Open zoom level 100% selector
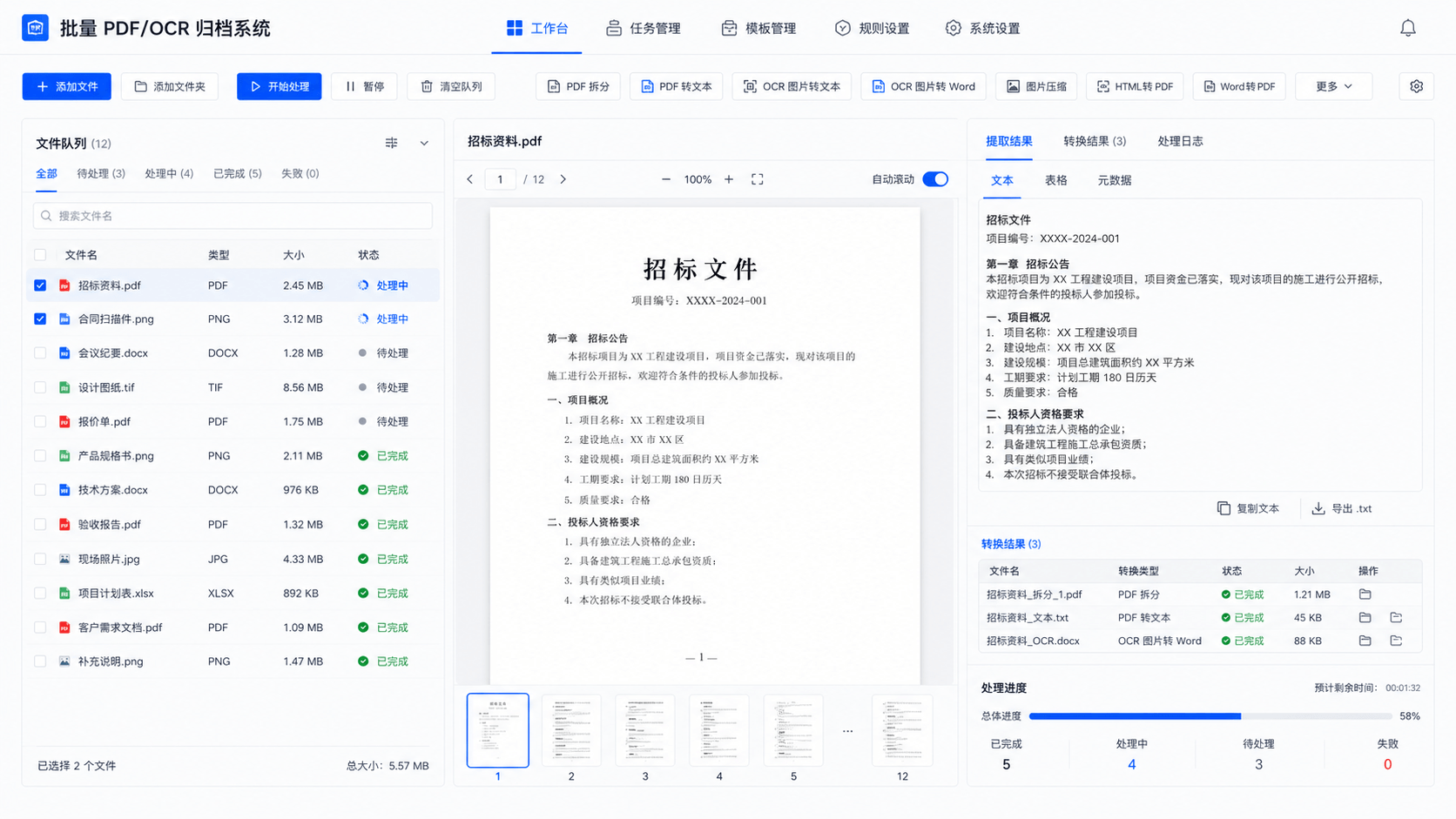The width and height of the screenshot is (1456, 819). pyautogui.click(x=698, y=179)
